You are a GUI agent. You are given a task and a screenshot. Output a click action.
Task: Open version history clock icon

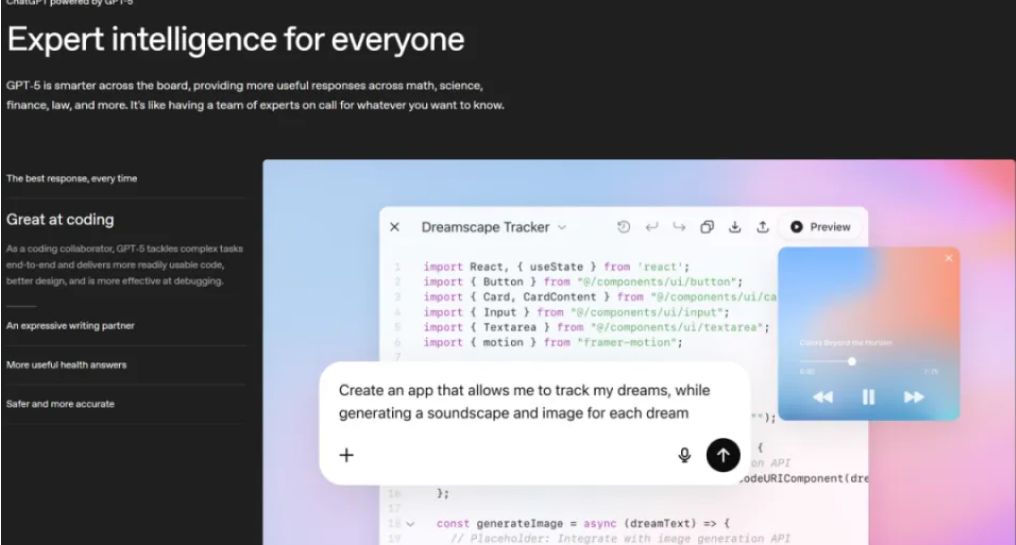tap(623, 227)
